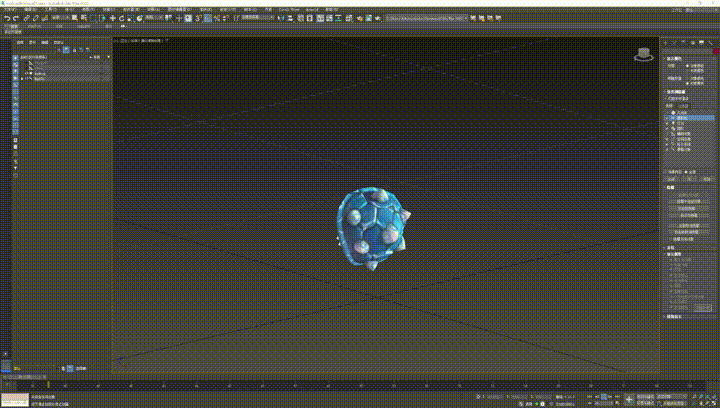The width and height of the screenshot is (720, 408).
Task: Select second Wireframe radio in Display Color
Action: 687,71
